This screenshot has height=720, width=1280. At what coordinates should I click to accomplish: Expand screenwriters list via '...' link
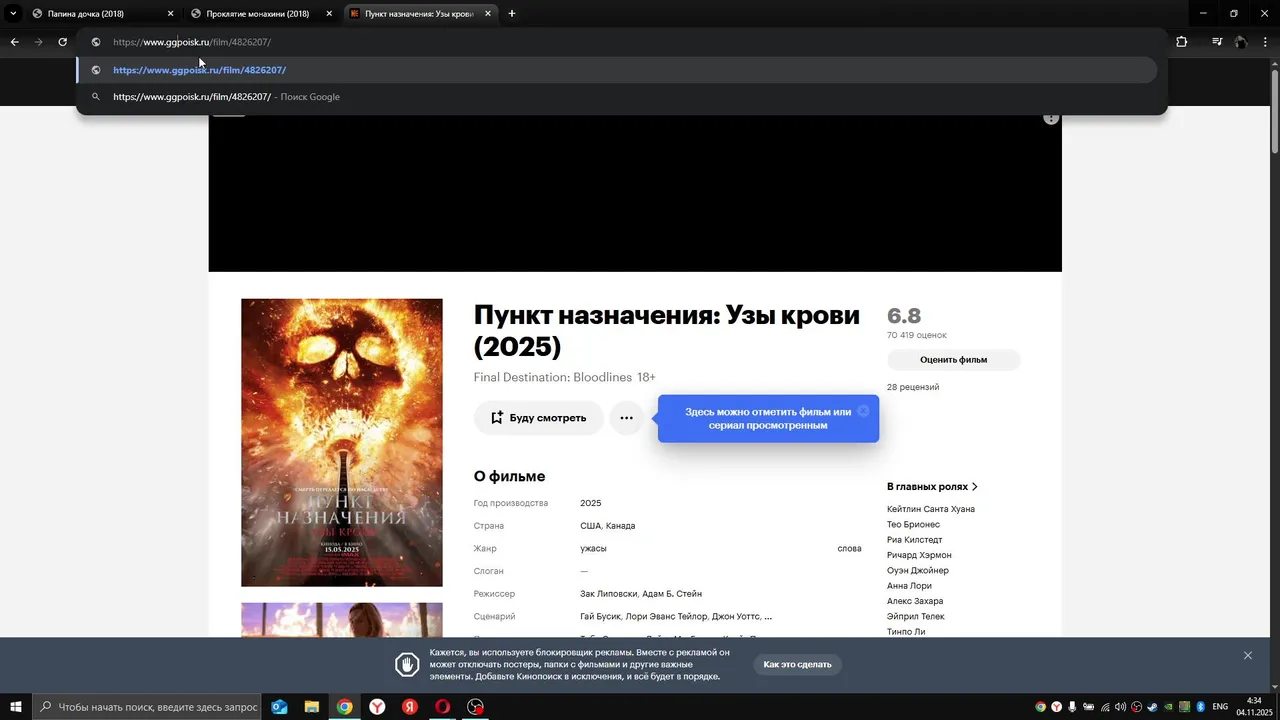(x=768, y=617)
